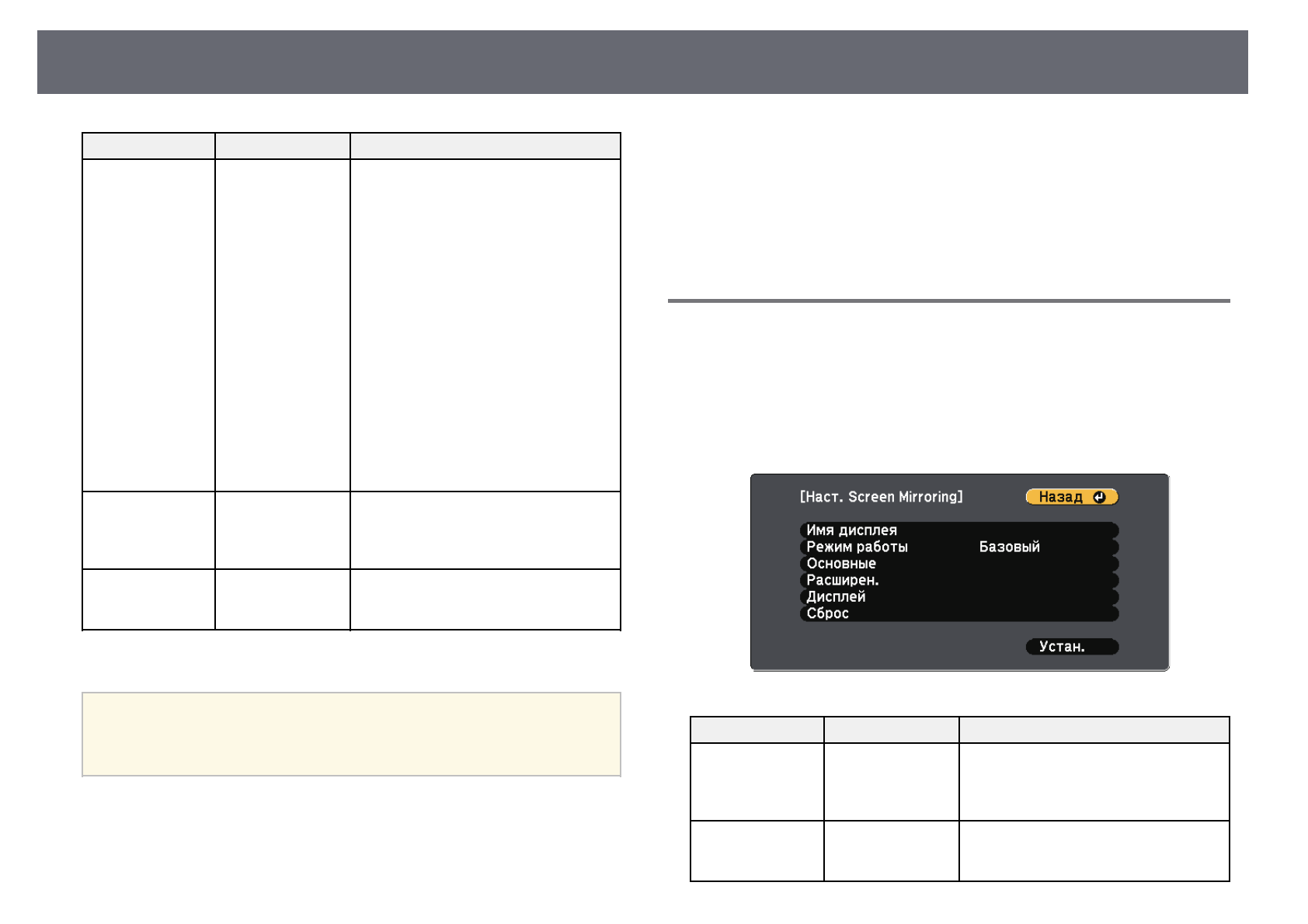Click the pale yellow note box
1308x924 pixels.
coord(351,734)
